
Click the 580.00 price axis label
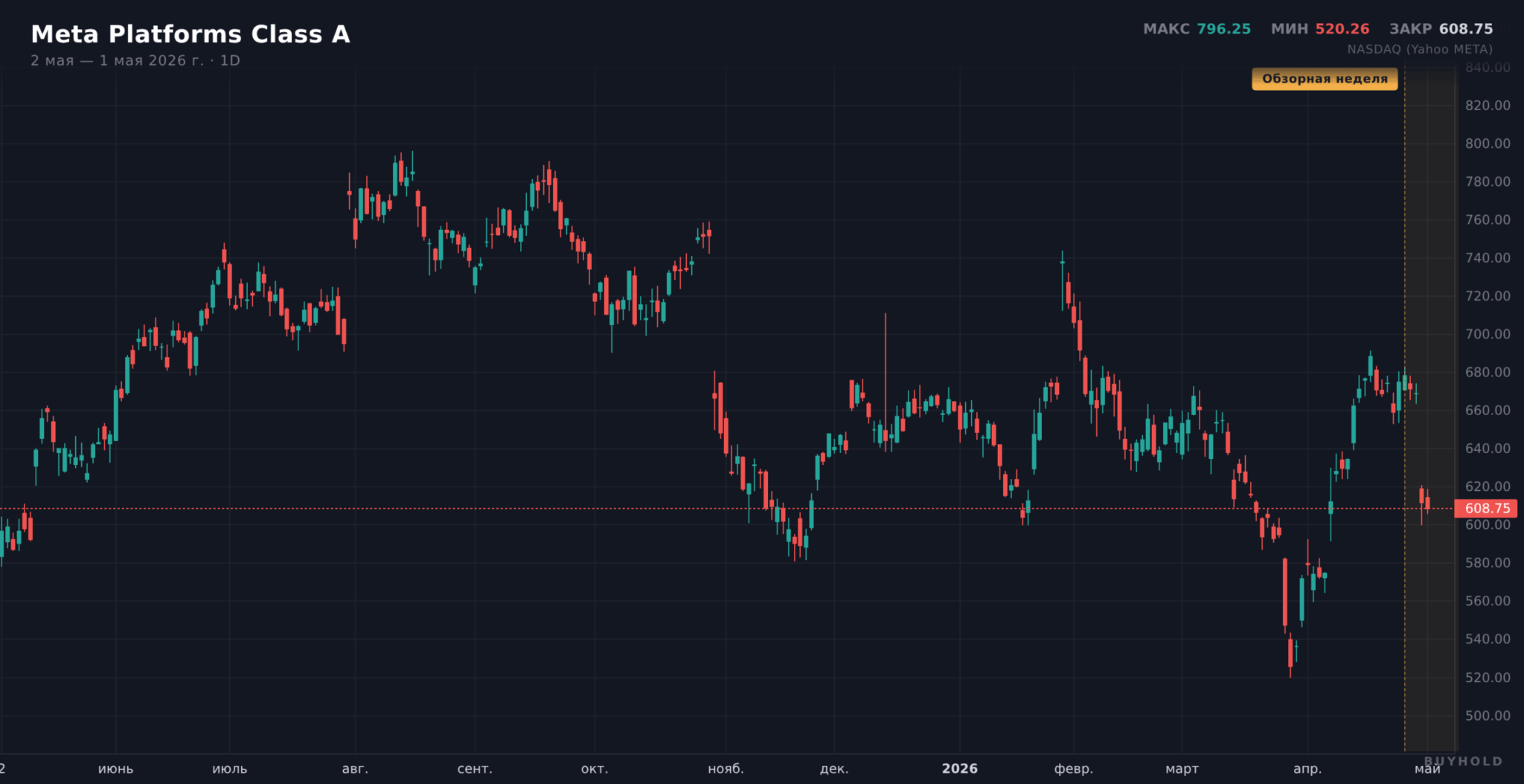[x=1488, y=563]
